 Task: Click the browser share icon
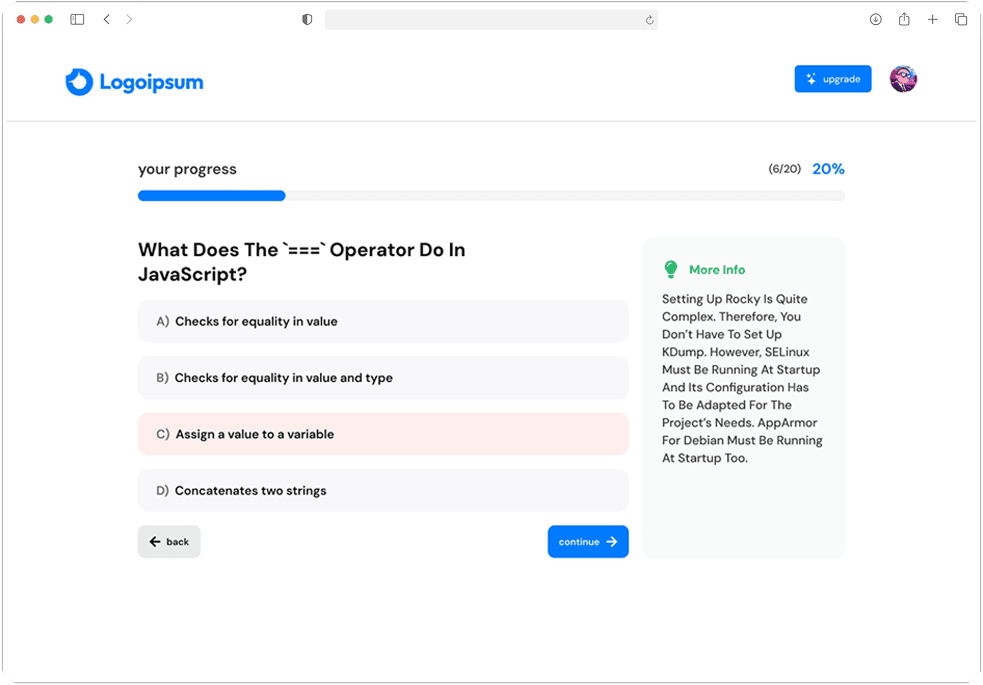point(904,20)
